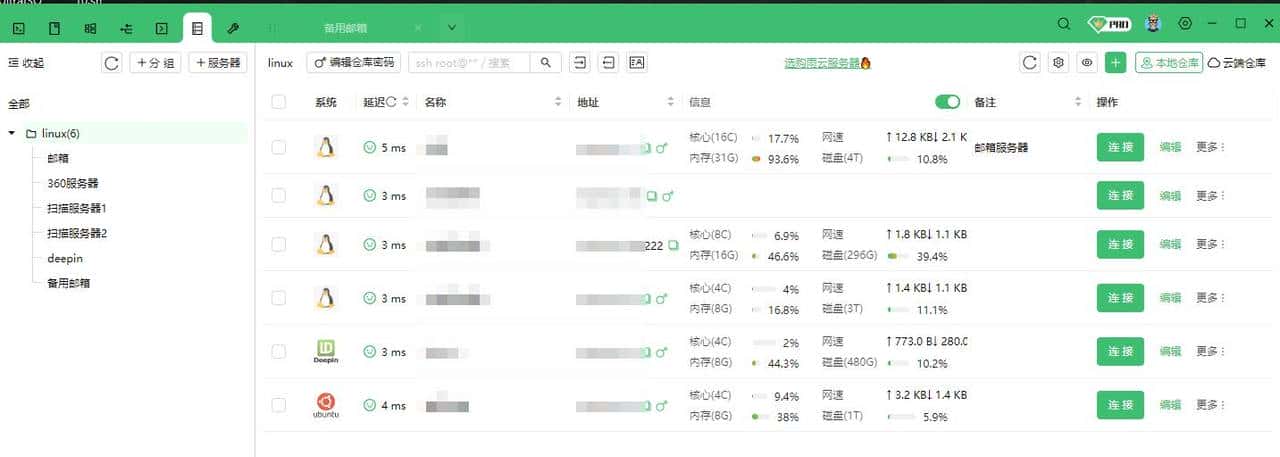Sort by the 备注 column arrows
Image resolution: width=1280 pixels, height=457 pixels.
[x=1078, y=102]
